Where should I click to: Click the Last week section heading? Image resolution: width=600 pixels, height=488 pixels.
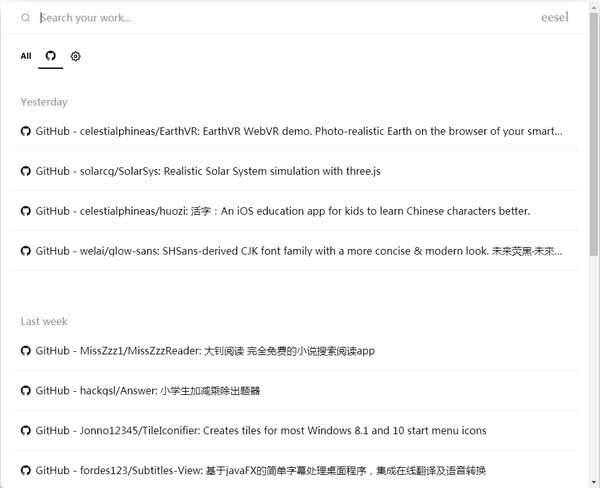(x=44, y=321)
